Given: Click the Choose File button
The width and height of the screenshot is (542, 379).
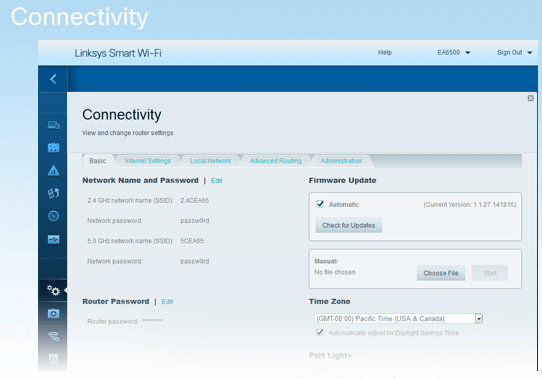Looking at the screenshot, I should tap(441, 273).
